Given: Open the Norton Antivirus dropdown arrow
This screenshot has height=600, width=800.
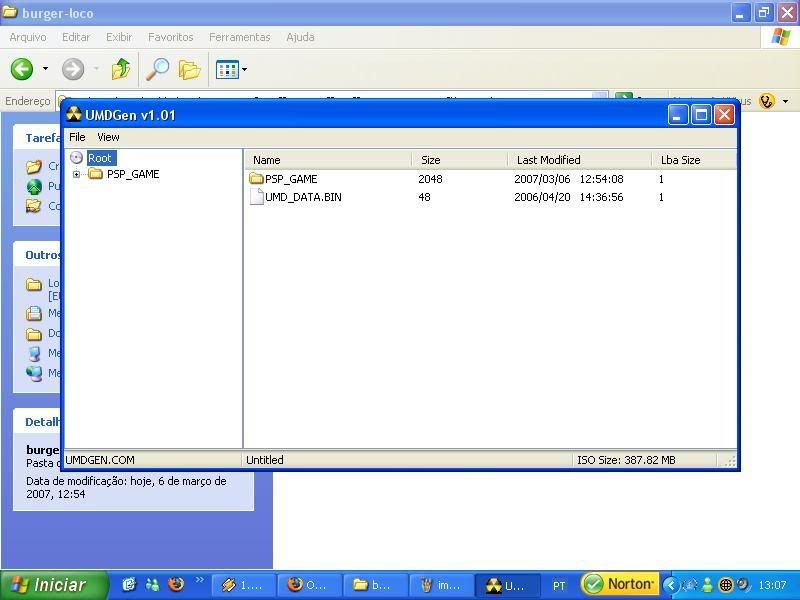Looking at the screenshot, I should click(786, 102).
